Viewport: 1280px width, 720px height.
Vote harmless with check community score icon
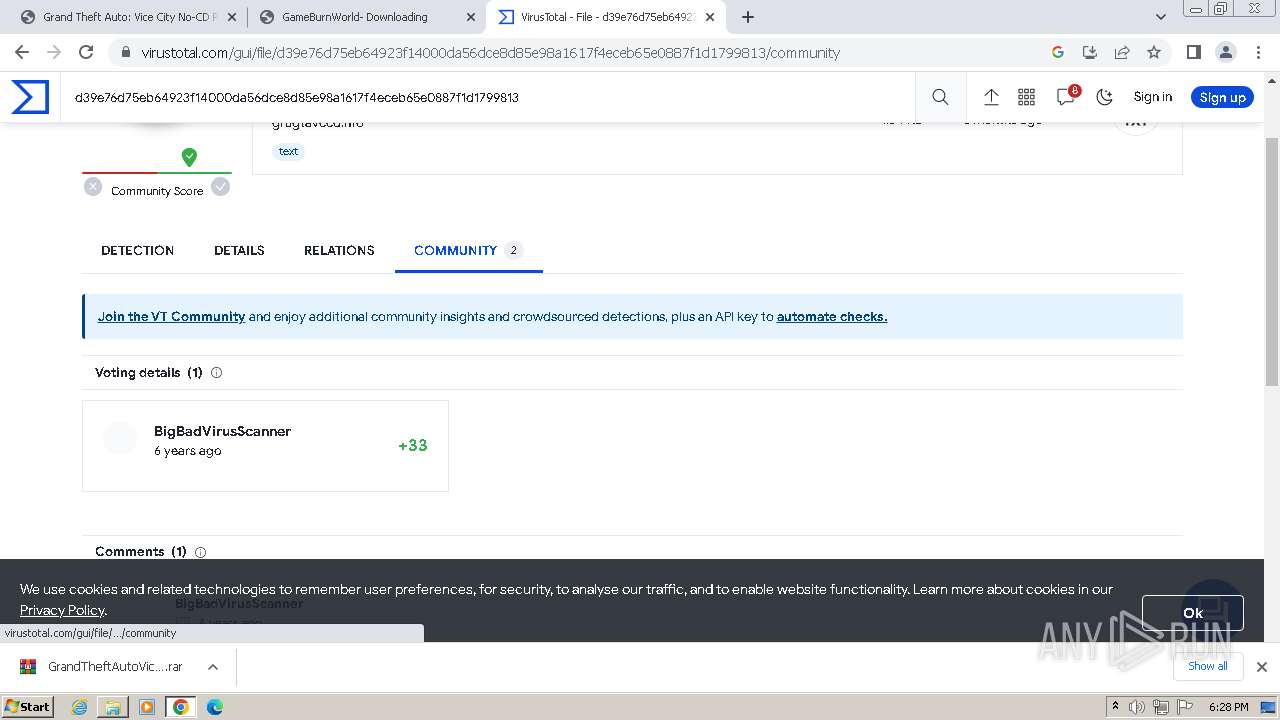pos(221,186)
